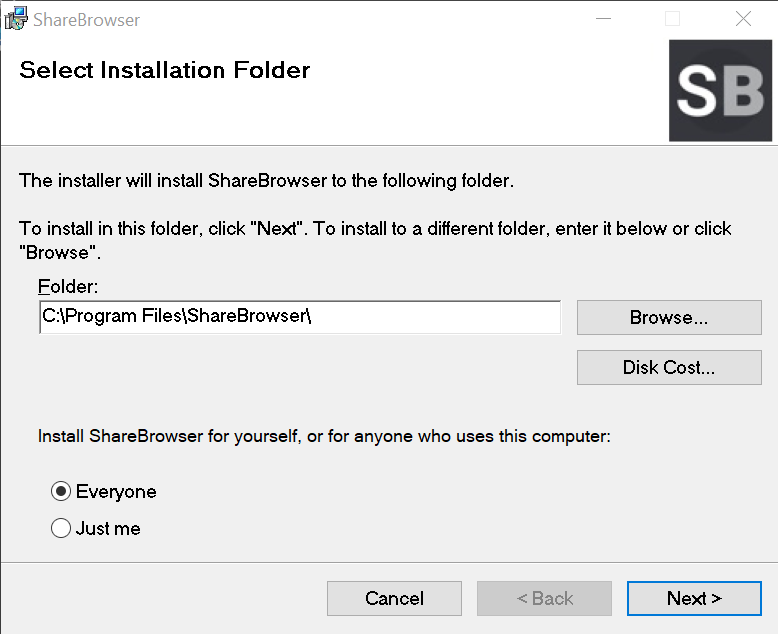
Task: Minimize the ShareBrowser installer window
Action: (x=603, y=19)
